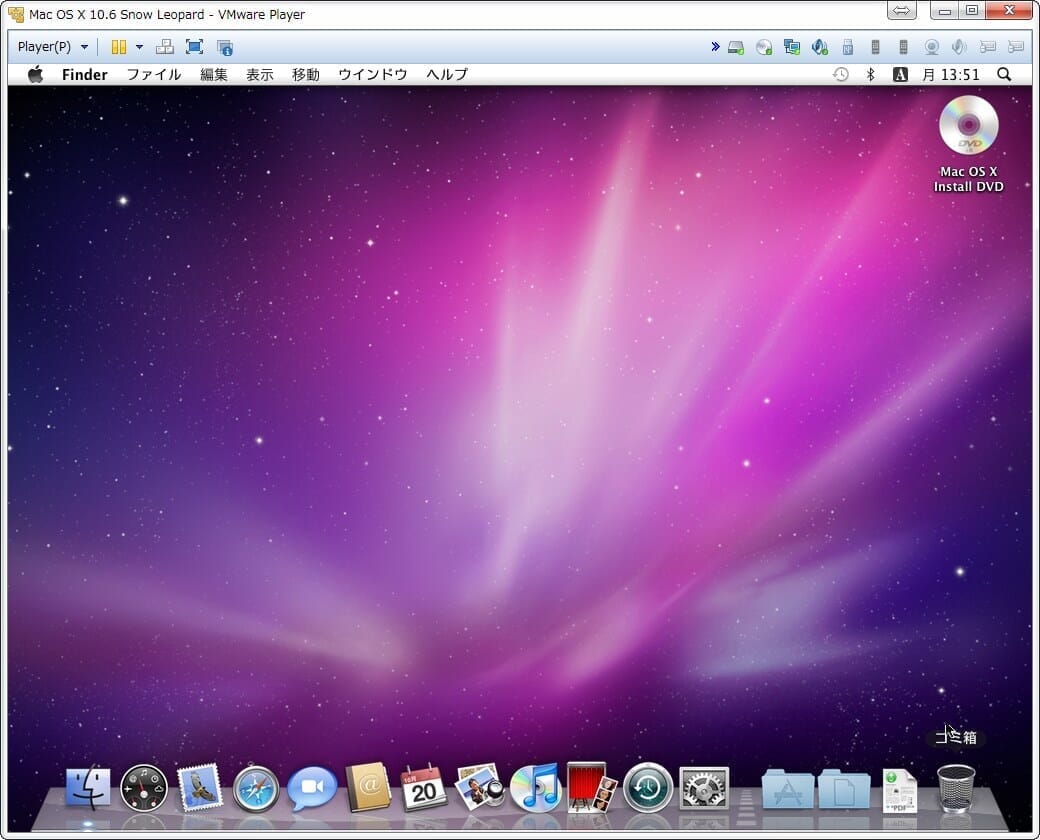The image size is (1040, 840).
Task: Expand the Applications folder stack
Action: pos(787,789)
